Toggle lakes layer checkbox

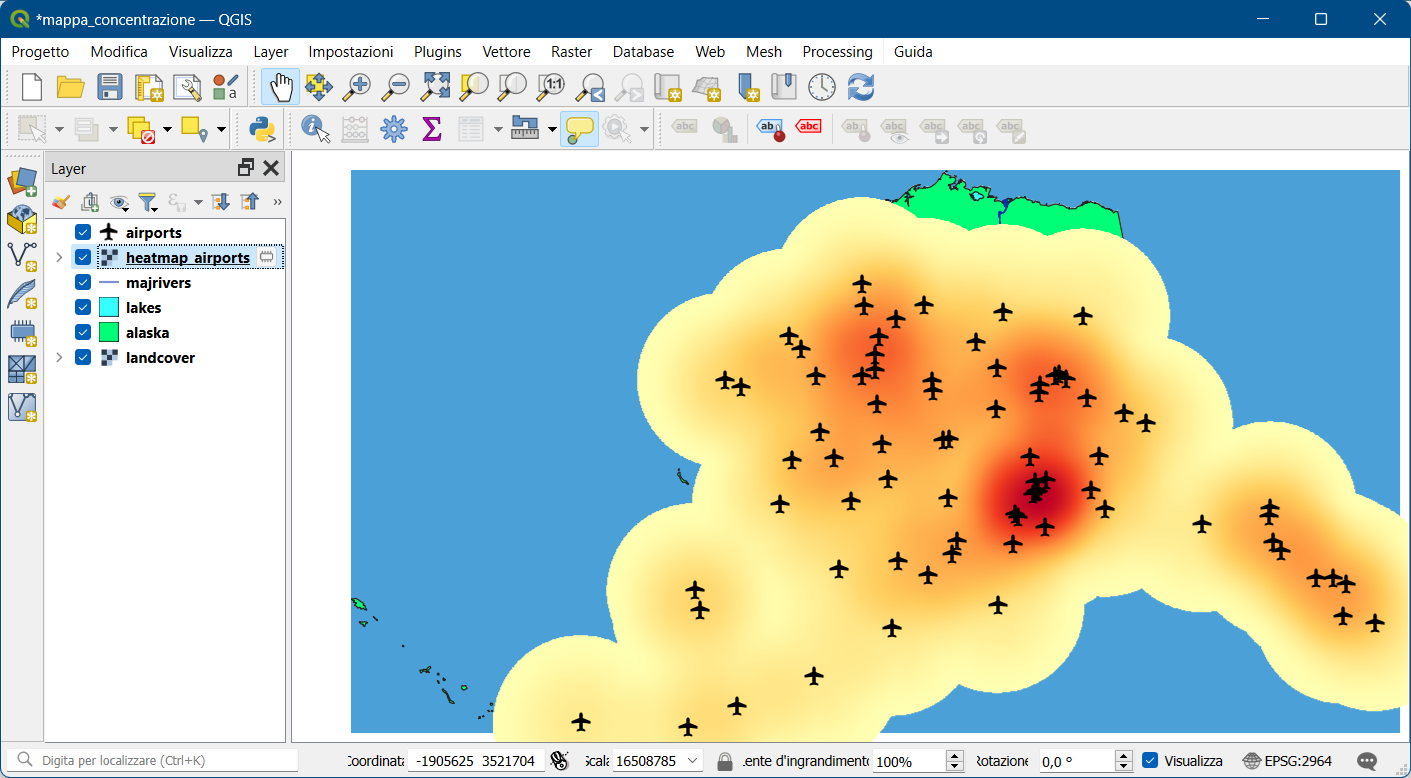pos(83,307)
